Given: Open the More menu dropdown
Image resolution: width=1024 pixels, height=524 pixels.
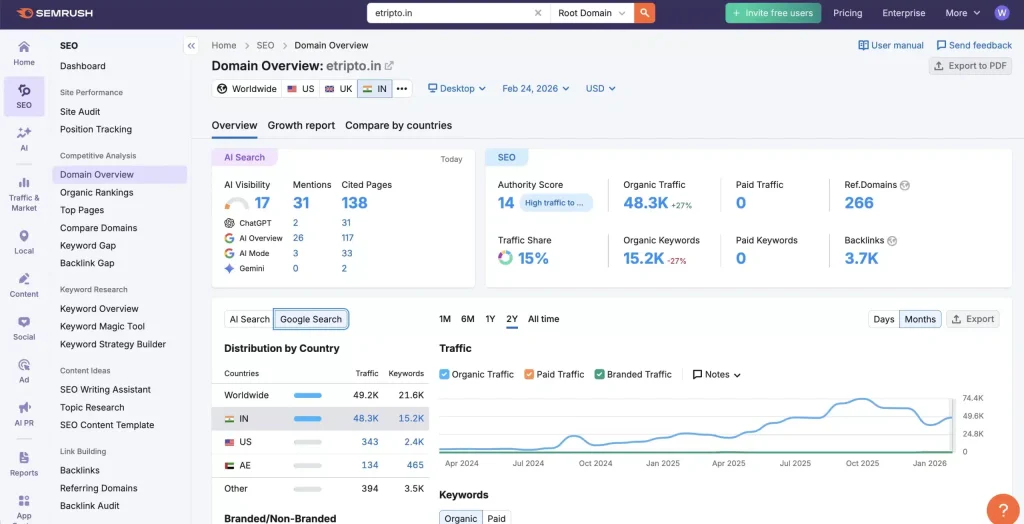Looking at the screenshot, I should point(963,13).
